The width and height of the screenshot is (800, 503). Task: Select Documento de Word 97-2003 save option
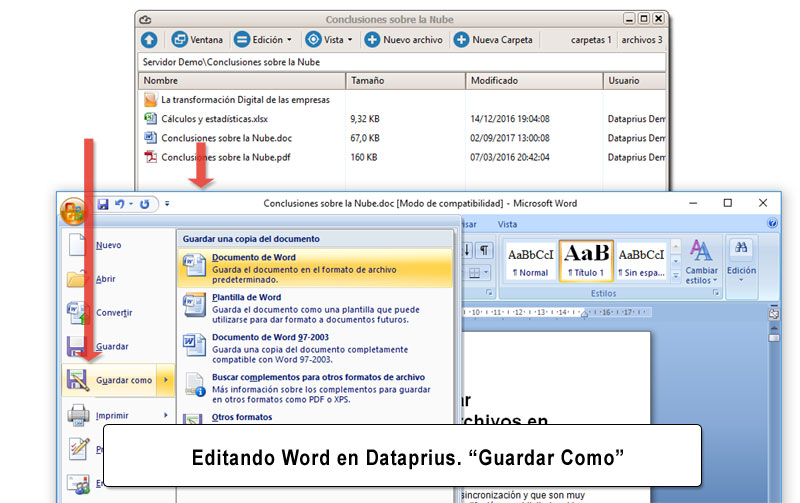[x=315, y=348]
